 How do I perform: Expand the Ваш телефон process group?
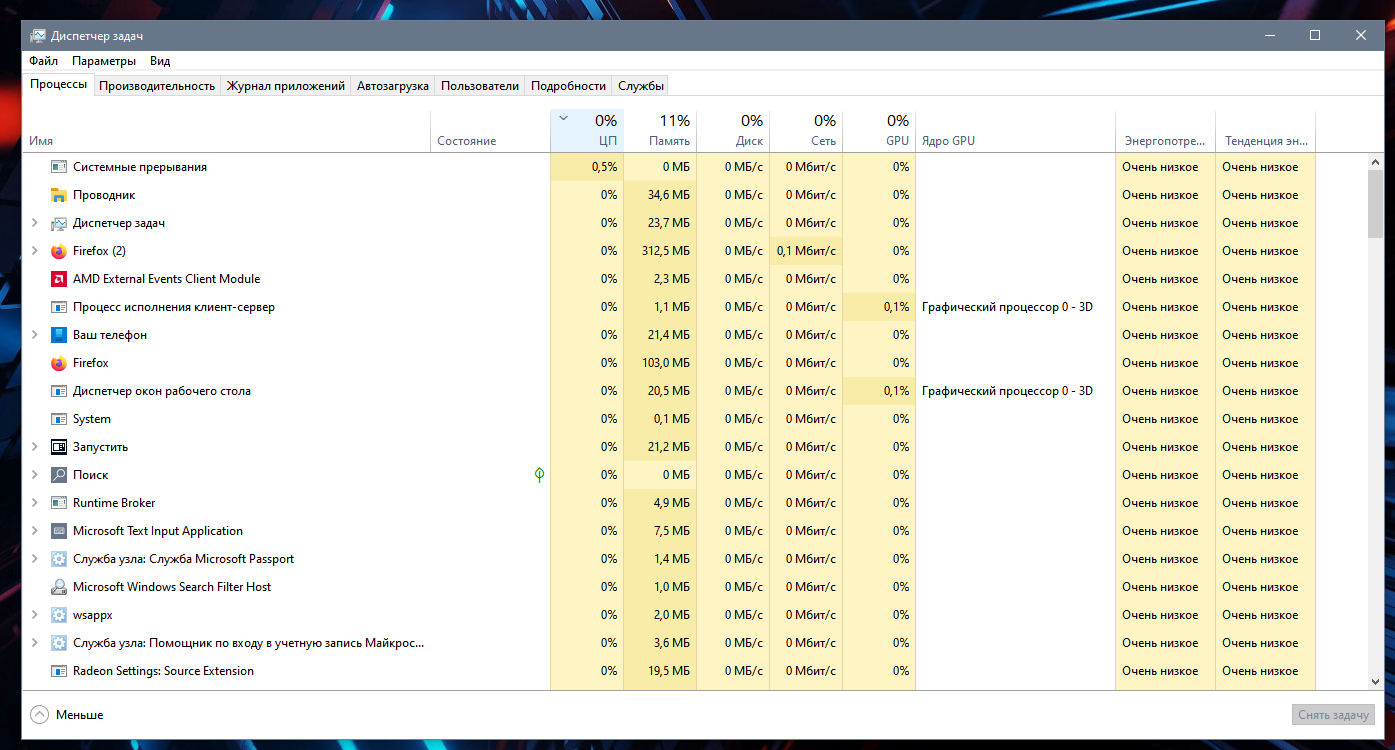point(35,335)
